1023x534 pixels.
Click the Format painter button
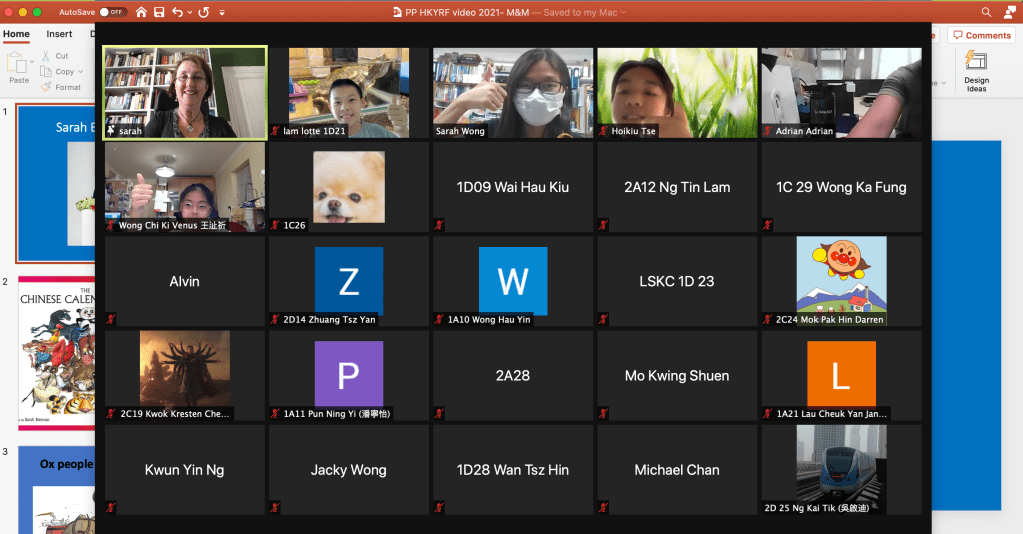(x=62, y=87)
